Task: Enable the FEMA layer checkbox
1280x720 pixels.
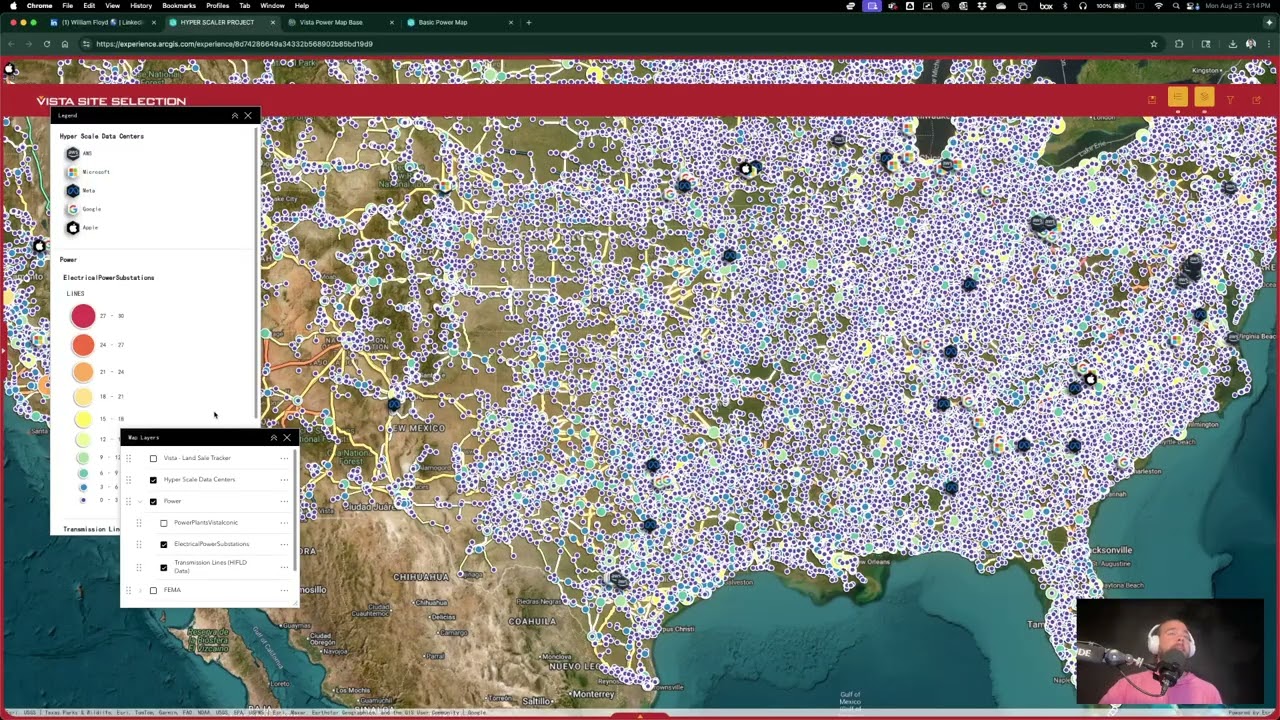Action: pyautogui.click(x=153, y=591)
